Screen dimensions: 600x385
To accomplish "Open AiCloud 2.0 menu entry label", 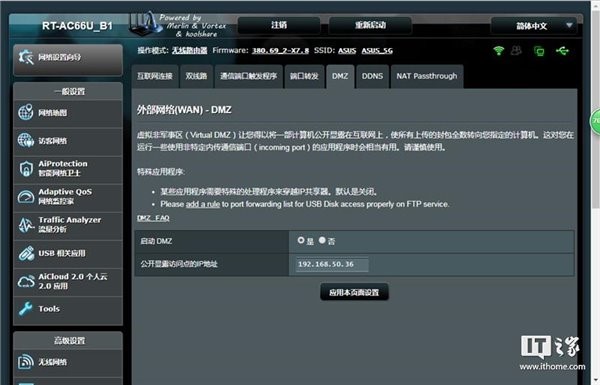I will coord(73,281).
